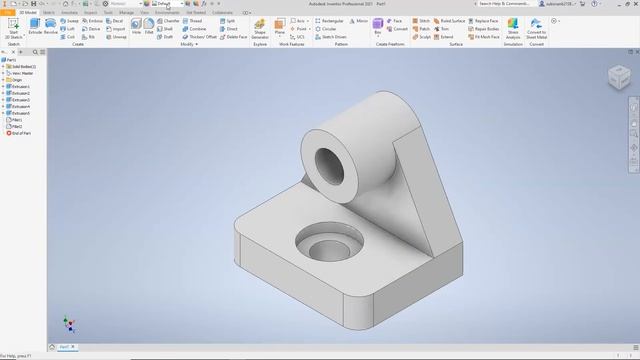Open the File menu tab
The width and height of the screenshot is (640, 360).
[8, 13]
